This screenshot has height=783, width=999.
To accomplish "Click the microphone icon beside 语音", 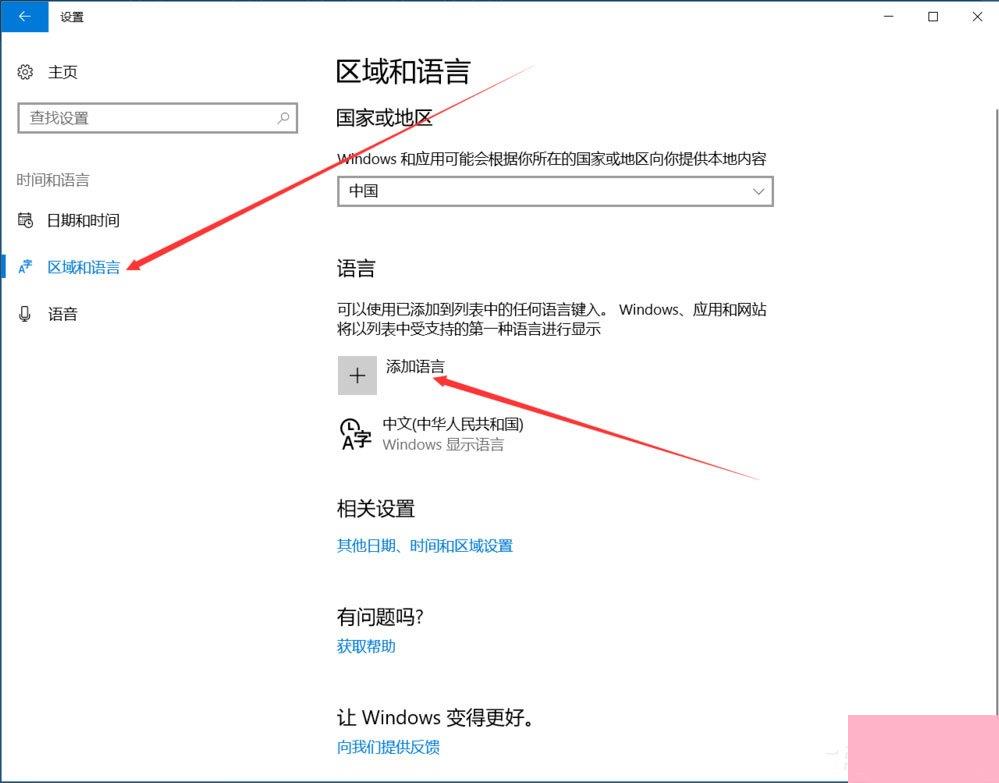I will 25,313.
